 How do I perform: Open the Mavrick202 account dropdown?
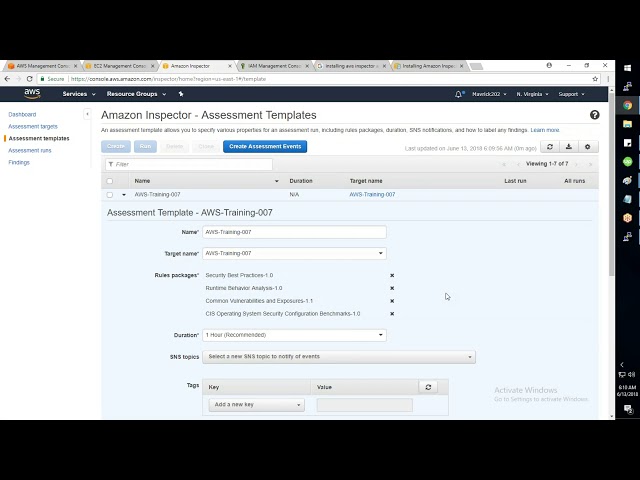(x=489, y=94)
